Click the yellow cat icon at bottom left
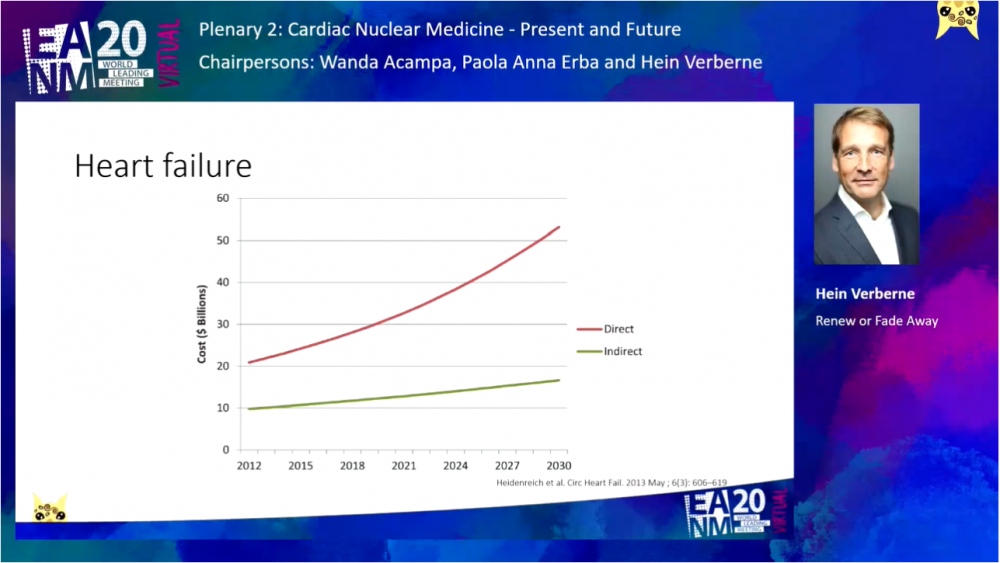 click(x=50, y=508)
